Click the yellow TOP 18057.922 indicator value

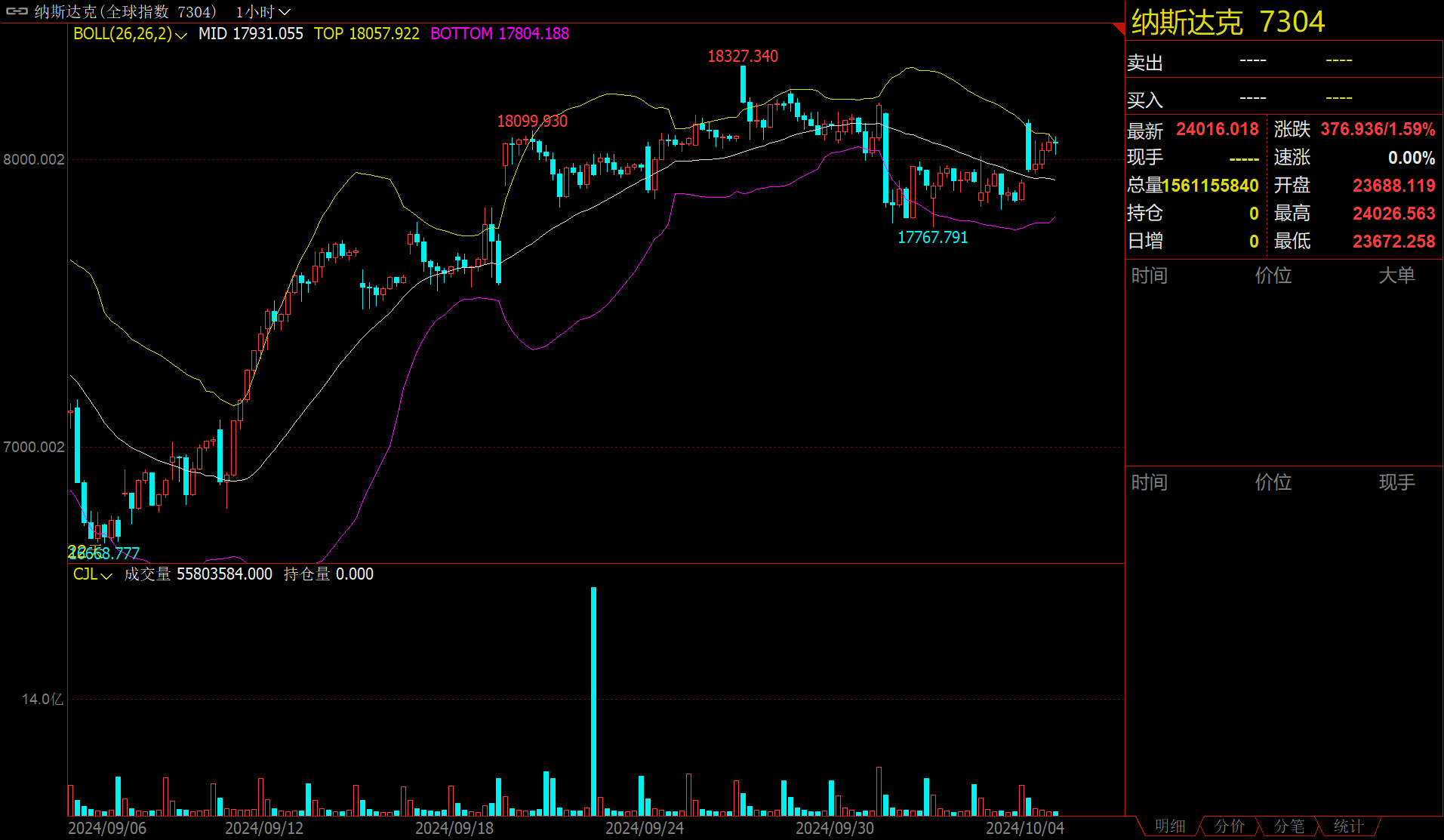tap(366, 34)
